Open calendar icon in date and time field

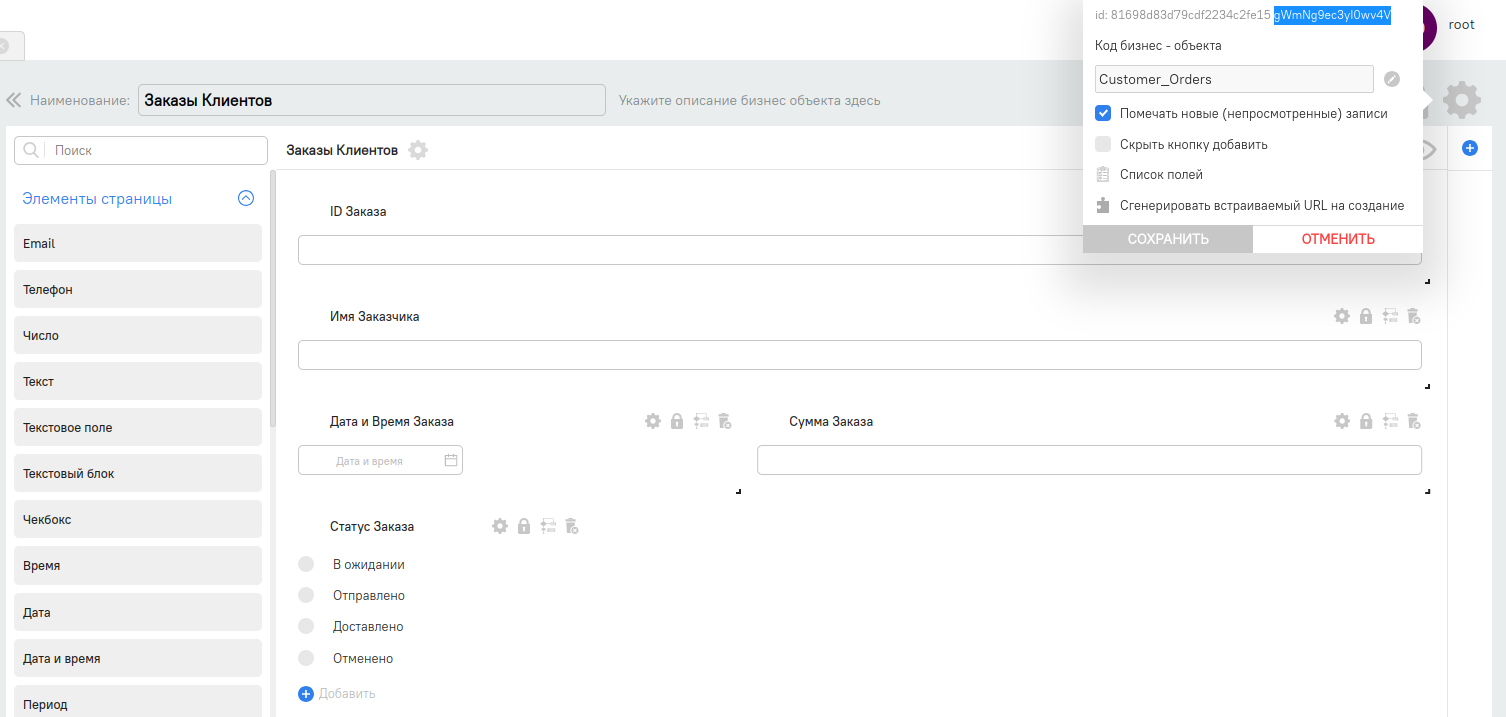coord(451,461)
